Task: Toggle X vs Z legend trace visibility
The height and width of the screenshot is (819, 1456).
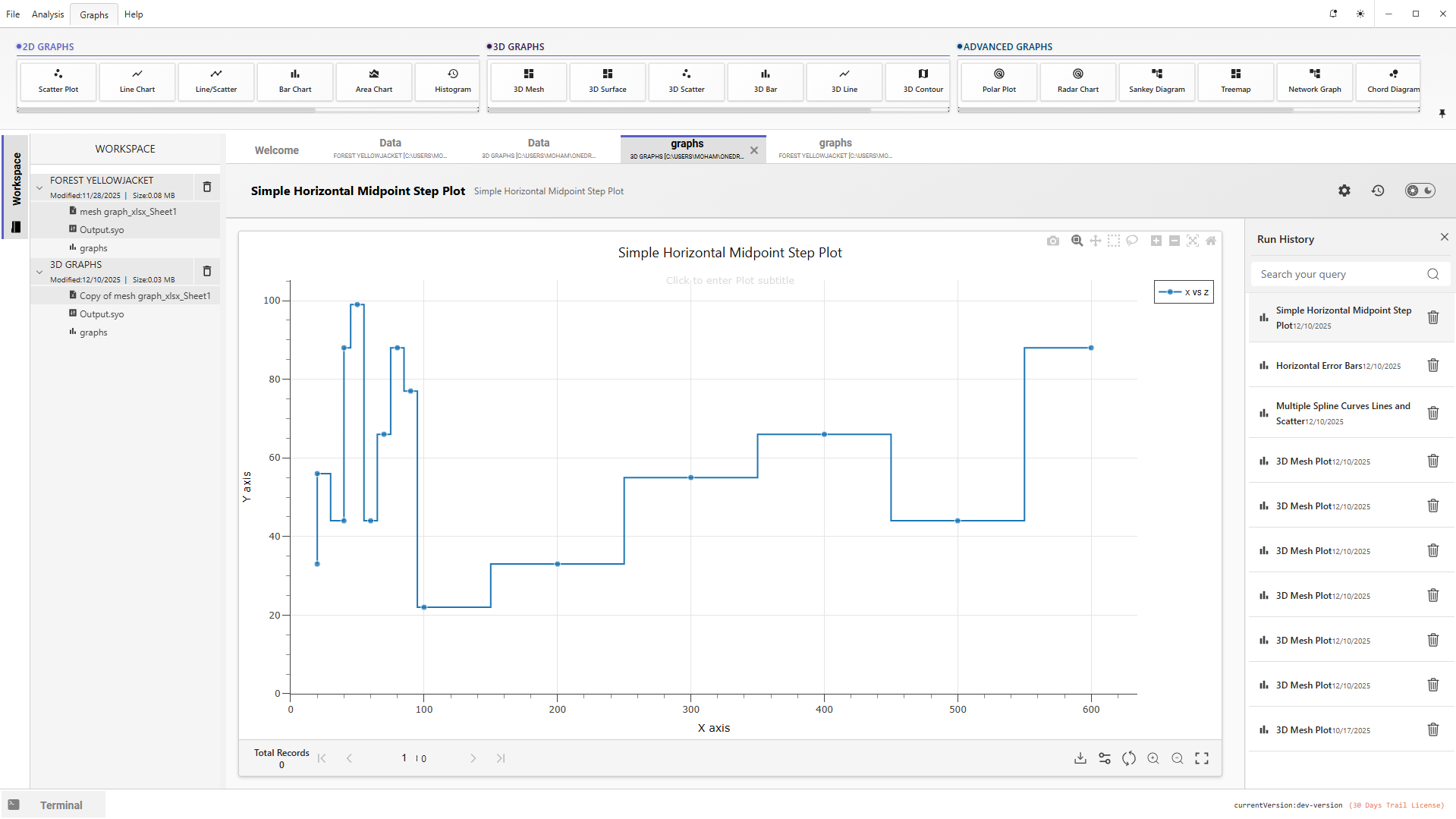Action: (x=1184, y=292)
